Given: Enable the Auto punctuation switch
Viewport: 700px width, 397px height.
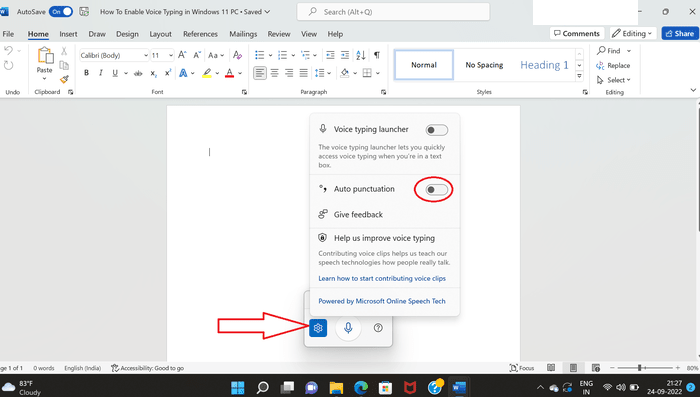Looking at the screenshot, I should (437, 189).
